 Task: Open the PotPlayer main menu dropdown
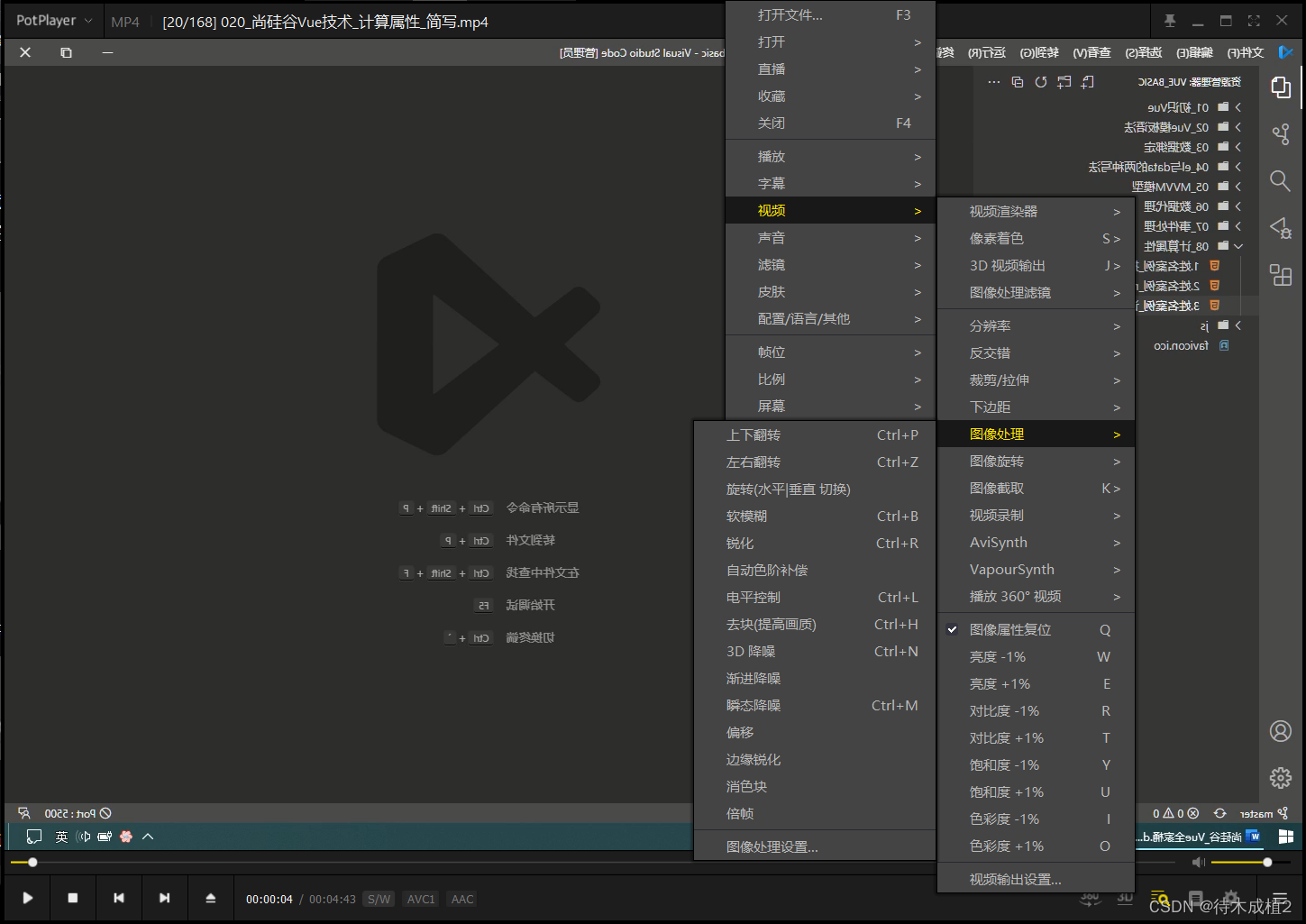pyautogui.click(x=54, y=21)
